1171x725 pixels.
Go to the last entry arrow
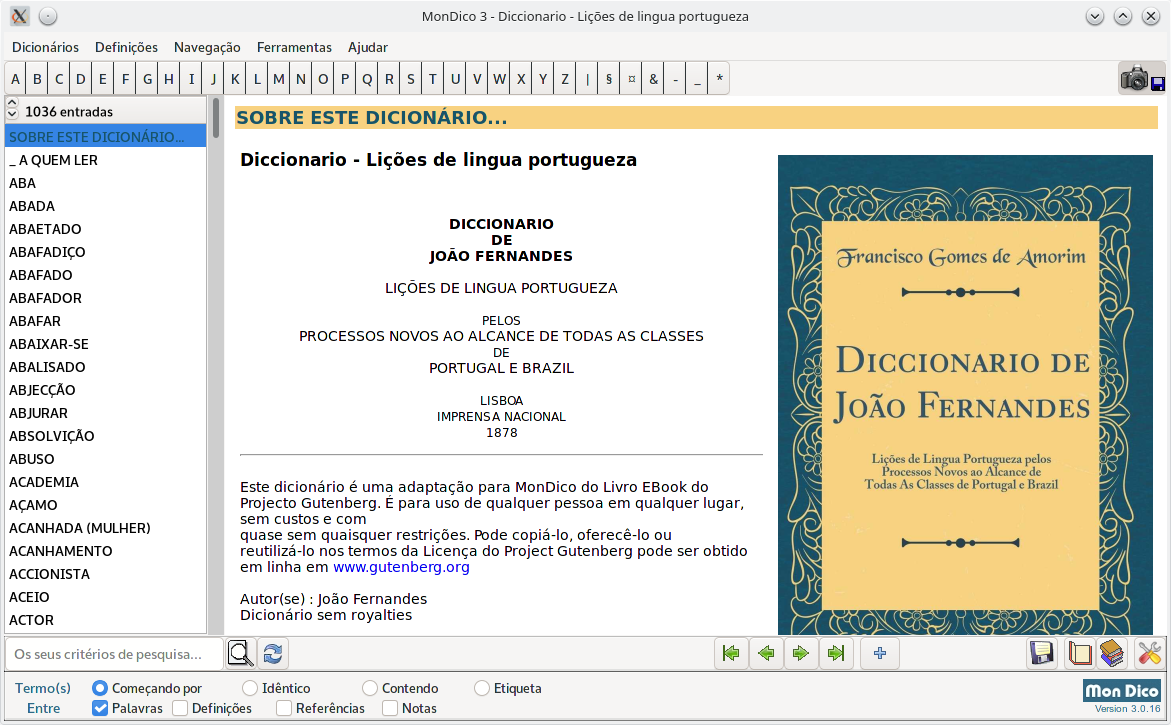point(836,653)
